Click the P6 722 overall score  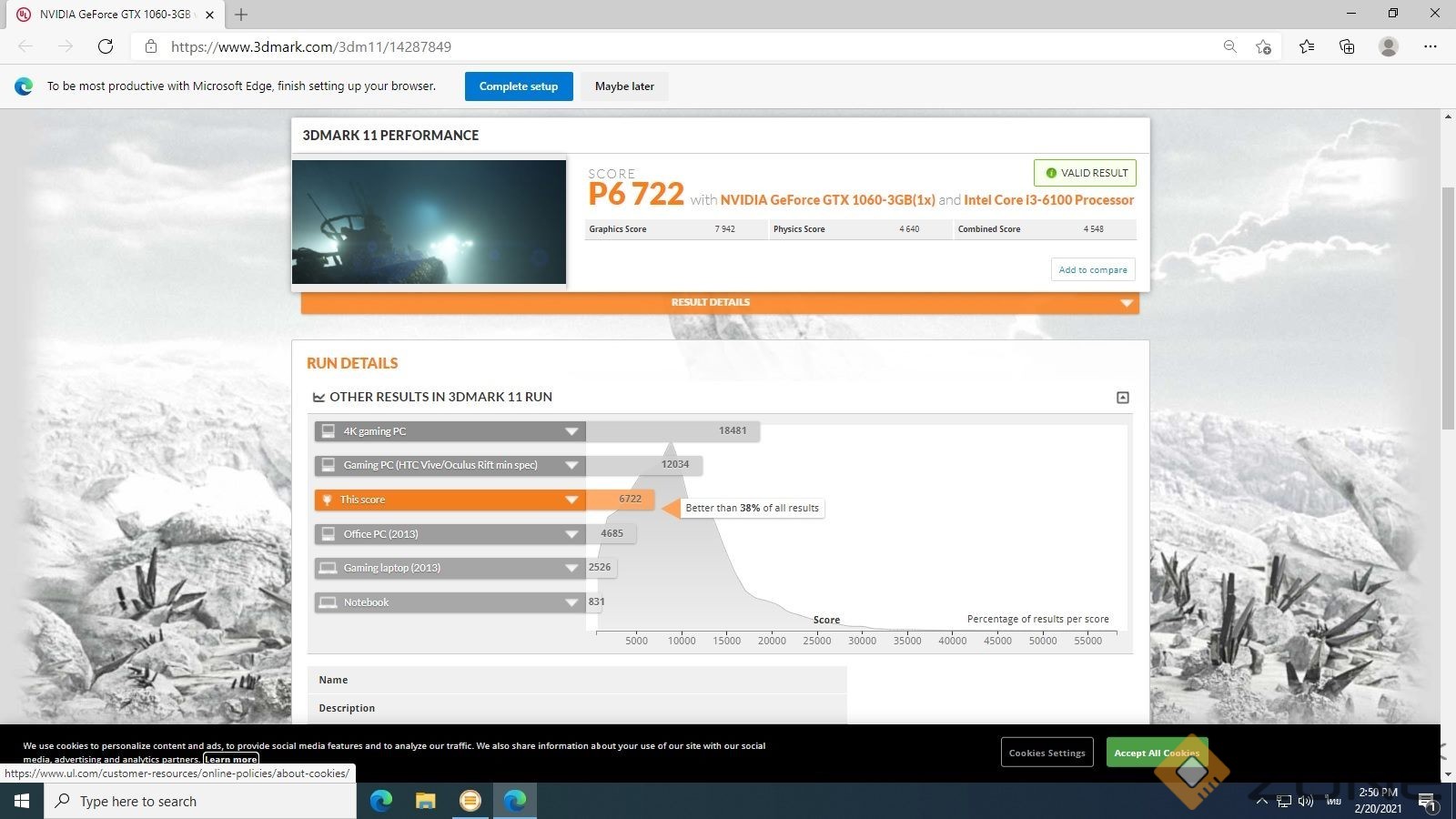coord(636,194)
